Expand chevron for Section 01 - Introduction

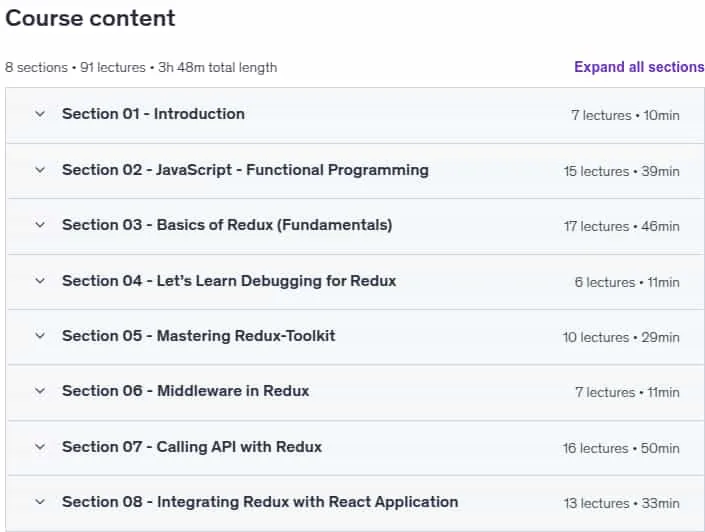[40, 114]
